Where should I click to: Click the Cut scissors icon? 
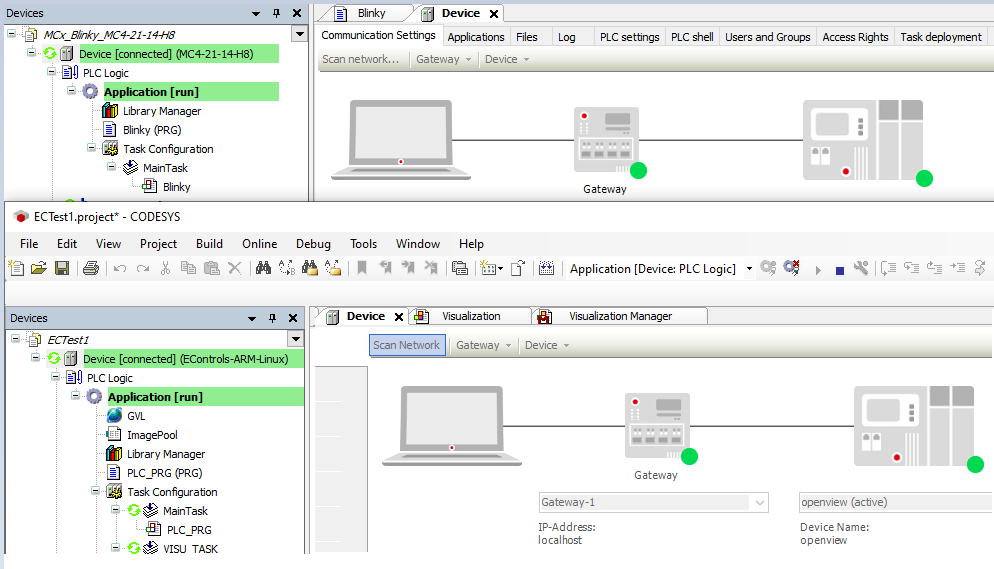click(165, 269)
